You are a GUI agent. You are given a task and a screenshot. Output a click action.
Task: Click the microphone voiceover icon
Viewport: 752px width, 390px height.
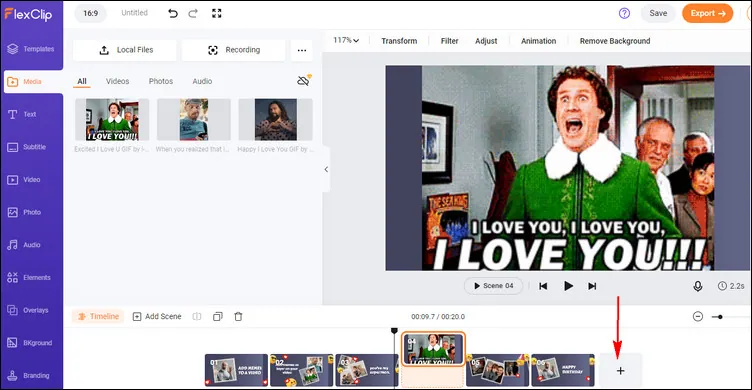click(x=698, y=286)
